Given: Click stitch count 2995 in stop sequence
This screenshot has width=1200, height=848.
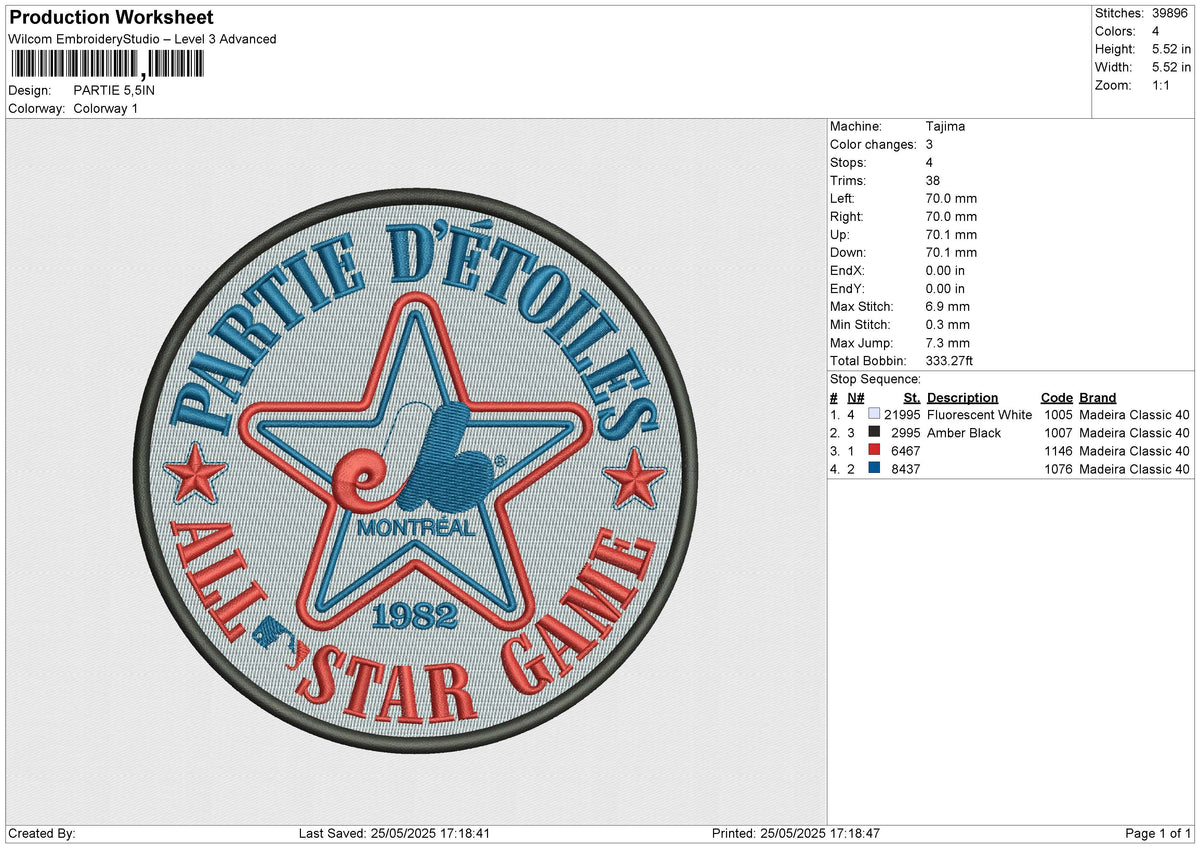Looking at the screenshot, I should coord(906,433).
